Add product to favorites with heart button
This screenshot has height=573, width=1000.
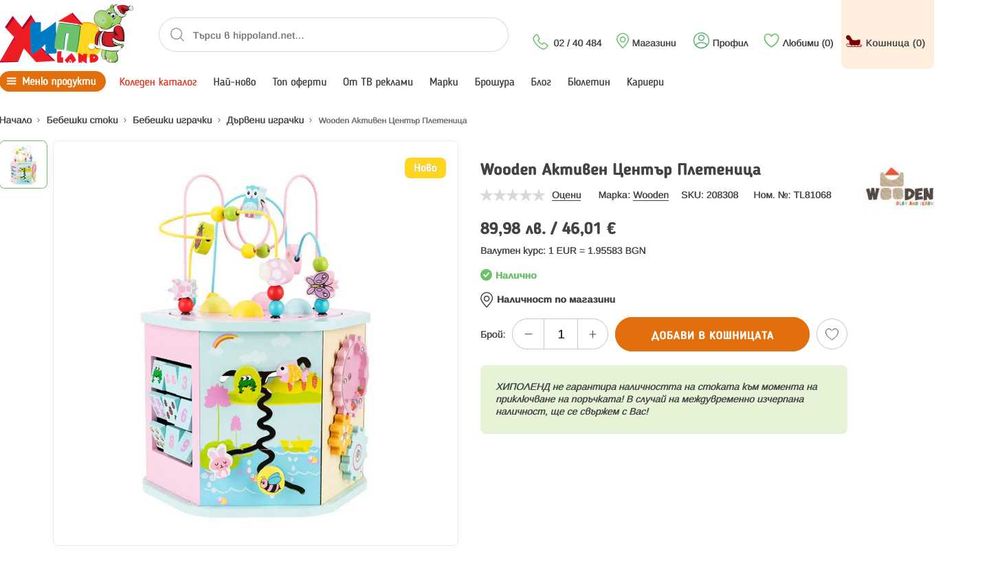(832, 334)
